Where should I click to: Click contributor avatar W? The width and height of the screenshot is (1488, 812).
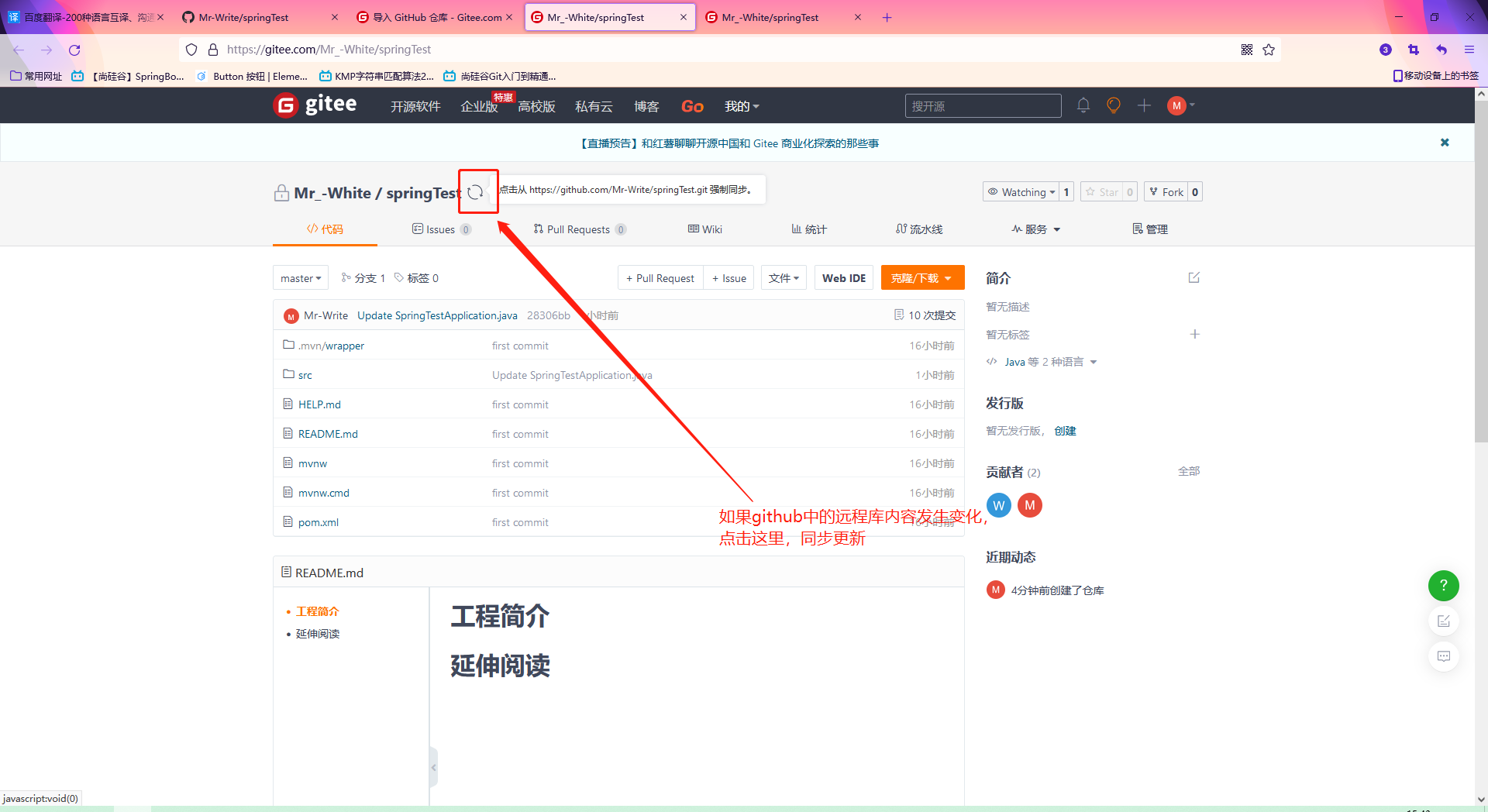pos(999,505)
